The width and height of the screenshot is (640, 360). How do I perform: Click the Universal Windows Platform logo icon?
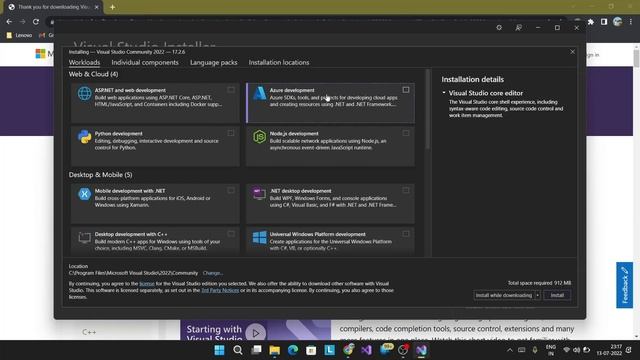click(259, 237)
